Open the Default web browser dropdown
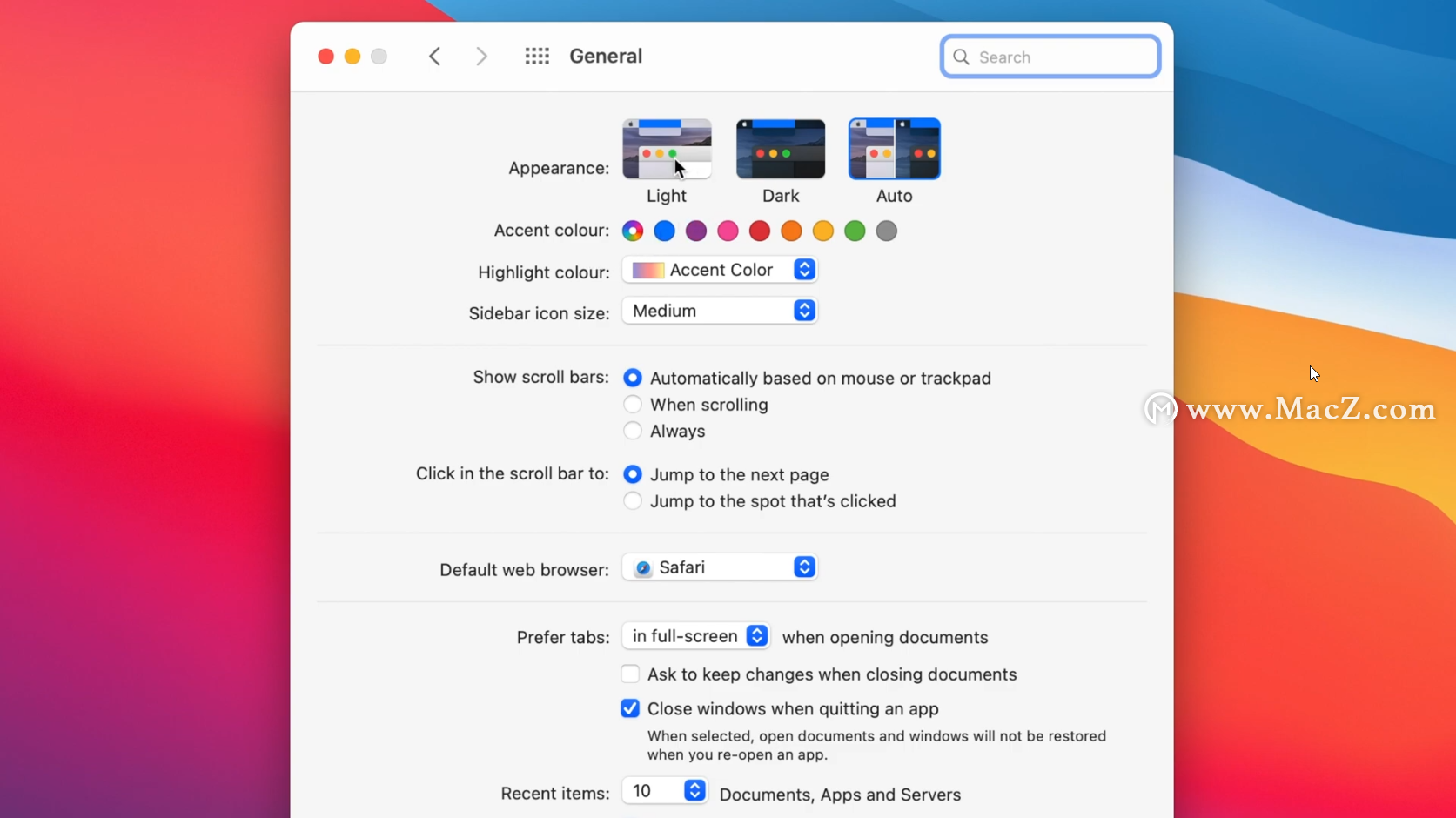The image size is (1456, 818). pos(720,567)
